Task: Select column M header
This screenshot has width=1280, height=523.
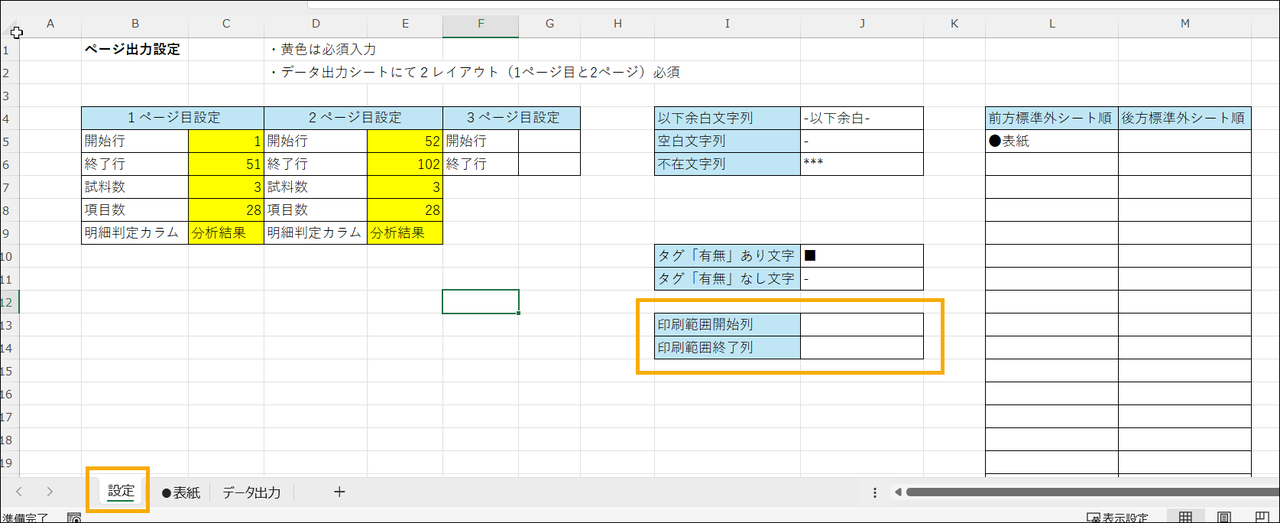Action: tap(1185, 23)
